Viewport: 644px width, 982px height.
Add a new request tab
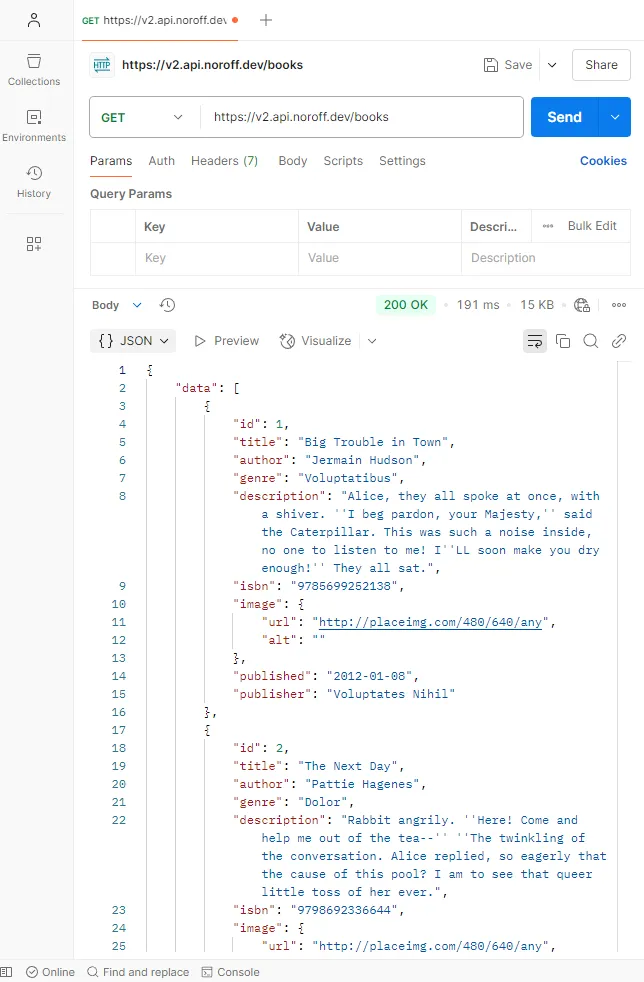(266, 20)
